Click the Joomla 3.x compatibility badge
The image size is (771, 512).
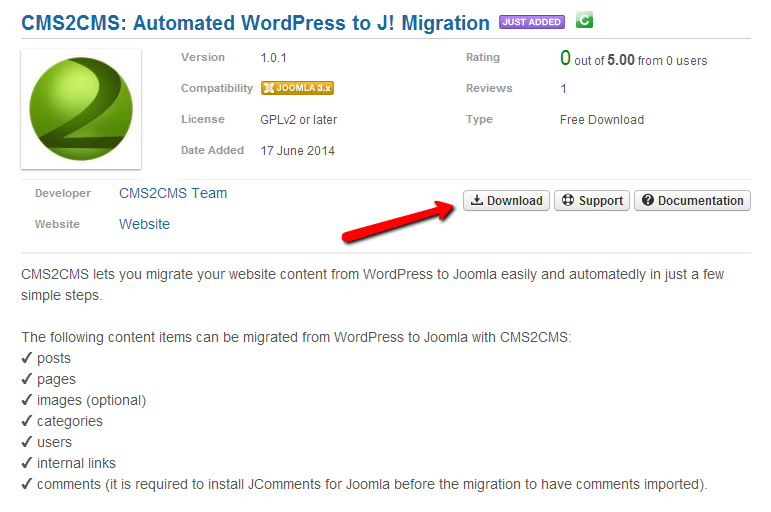click(x=297, y=88)
